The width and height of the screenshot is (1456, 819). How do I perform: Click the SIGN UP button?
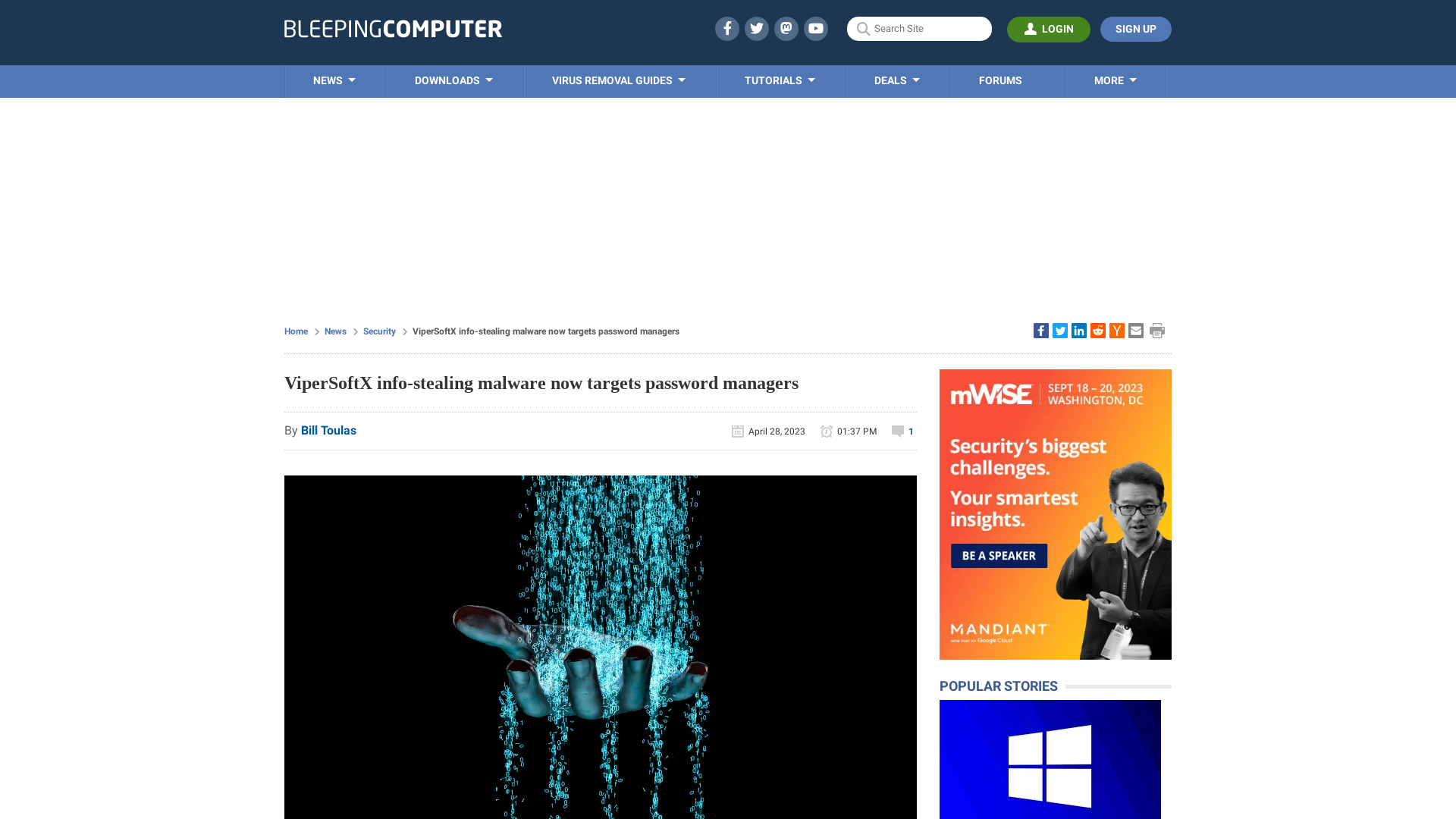(1135, 28)
